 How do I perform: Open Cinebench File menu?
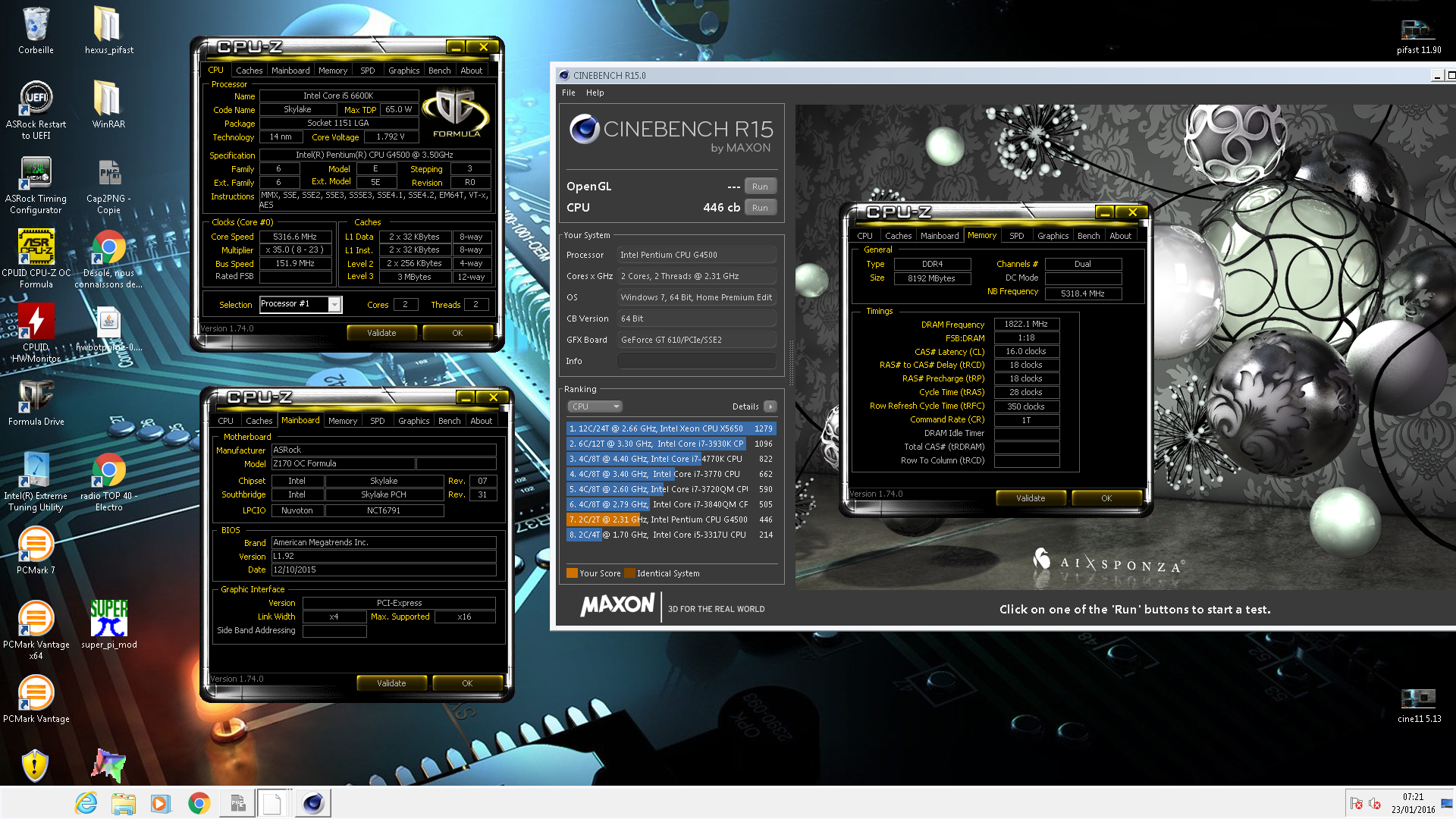coord(568,93)
